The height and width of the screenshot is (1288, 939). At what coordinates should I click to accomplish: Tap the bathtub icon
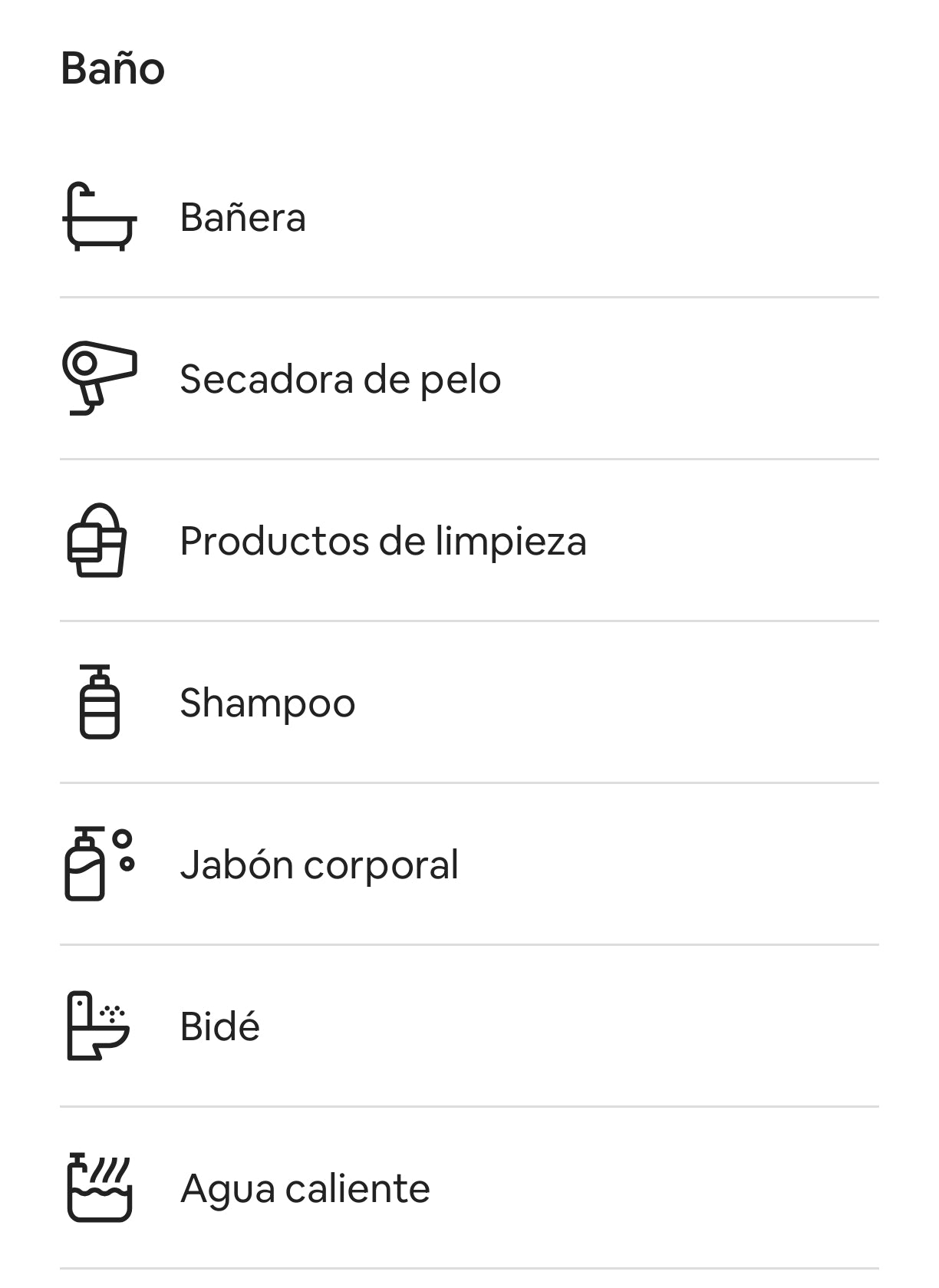click(x=100, y=217)
